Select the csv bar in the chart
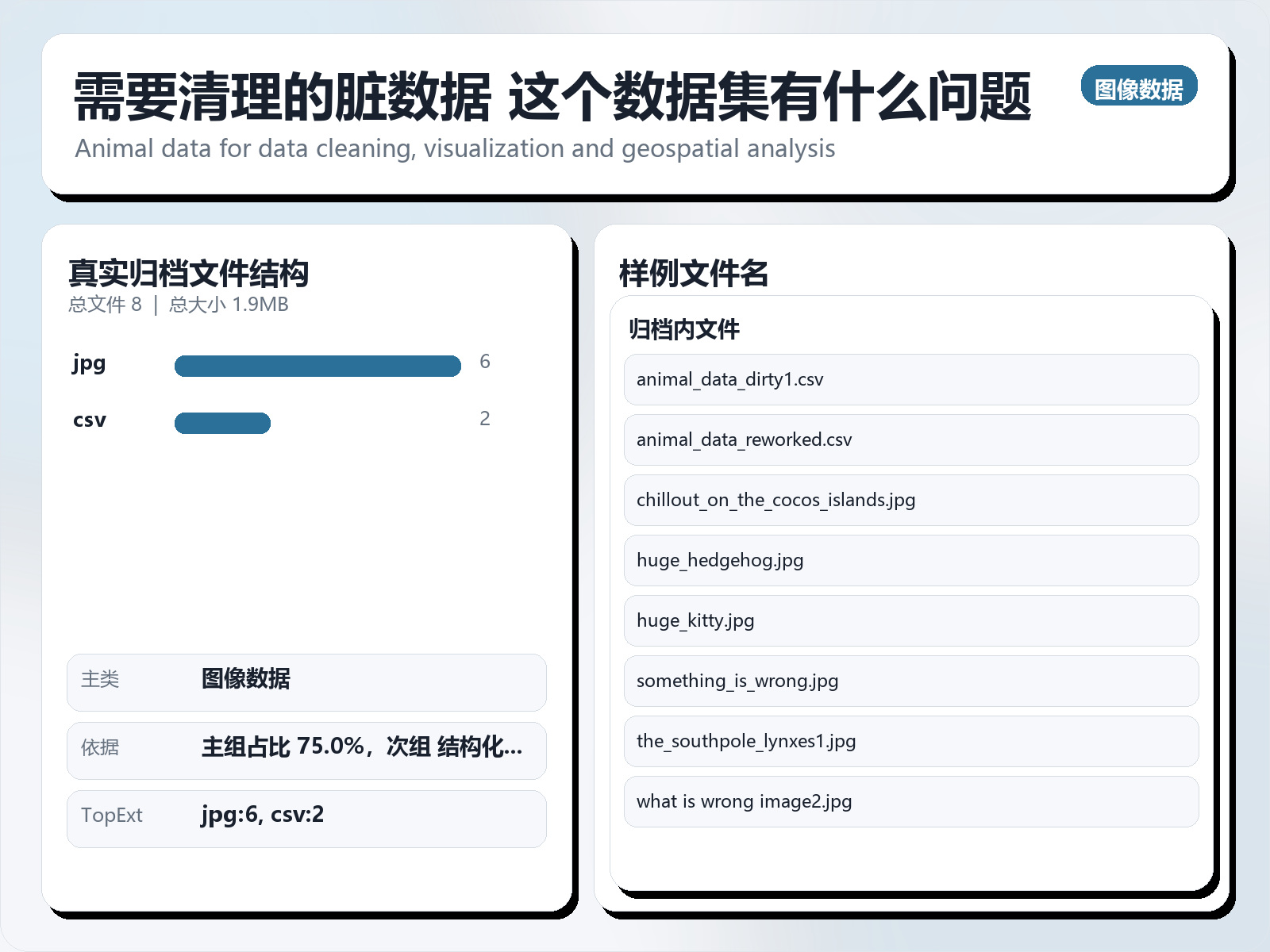This screenshot has width=1270, height=952. [223, 423]
